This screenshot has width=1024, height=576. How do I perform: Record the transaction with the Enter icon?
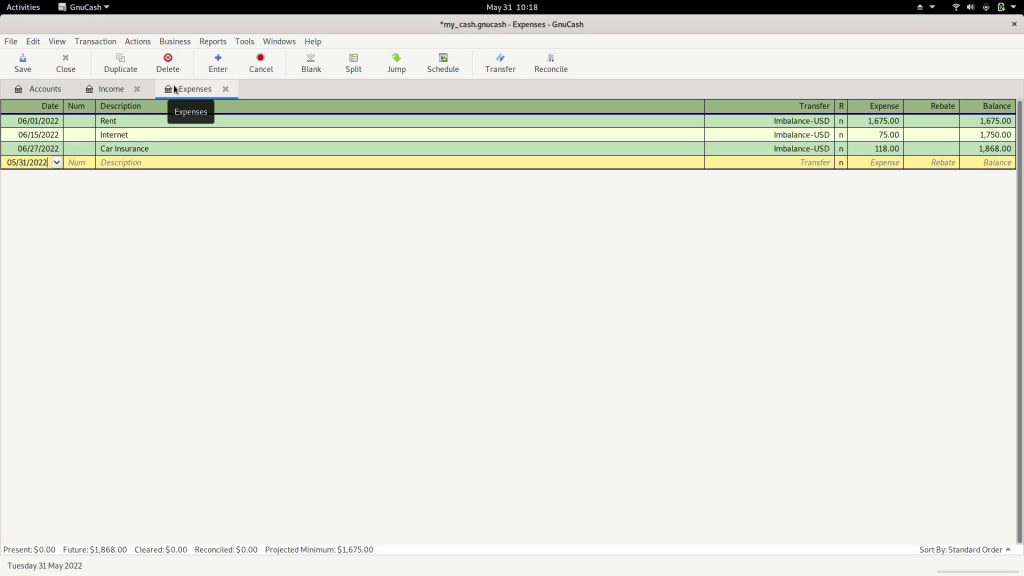point(217,63)
